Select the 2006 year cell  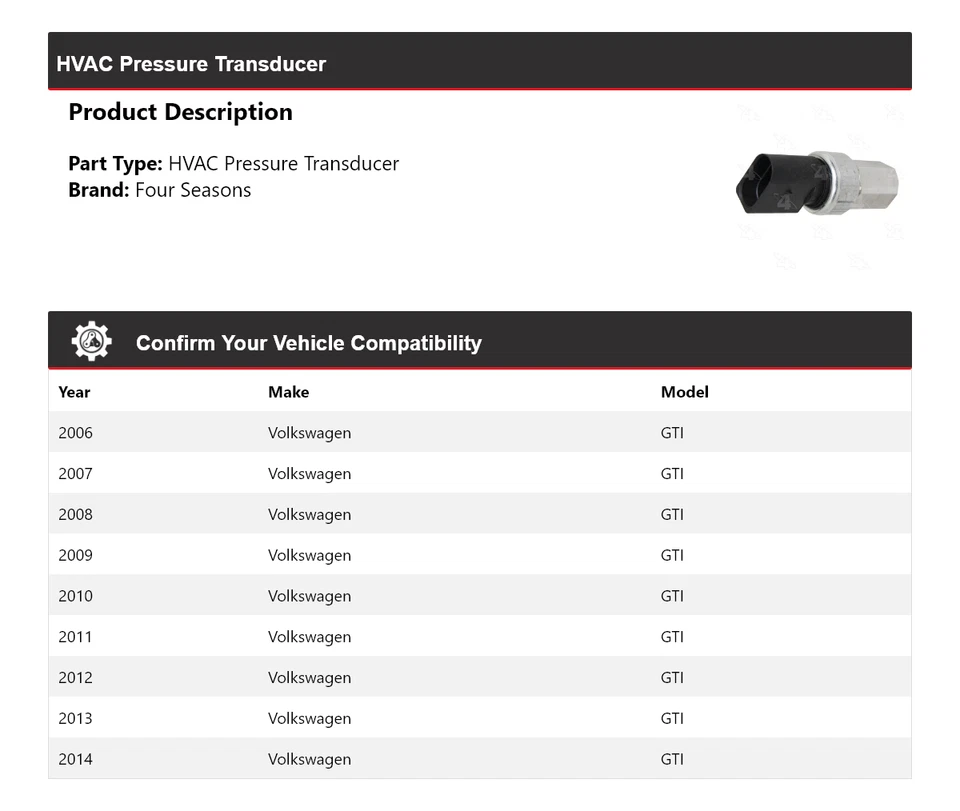coord(75,433)
